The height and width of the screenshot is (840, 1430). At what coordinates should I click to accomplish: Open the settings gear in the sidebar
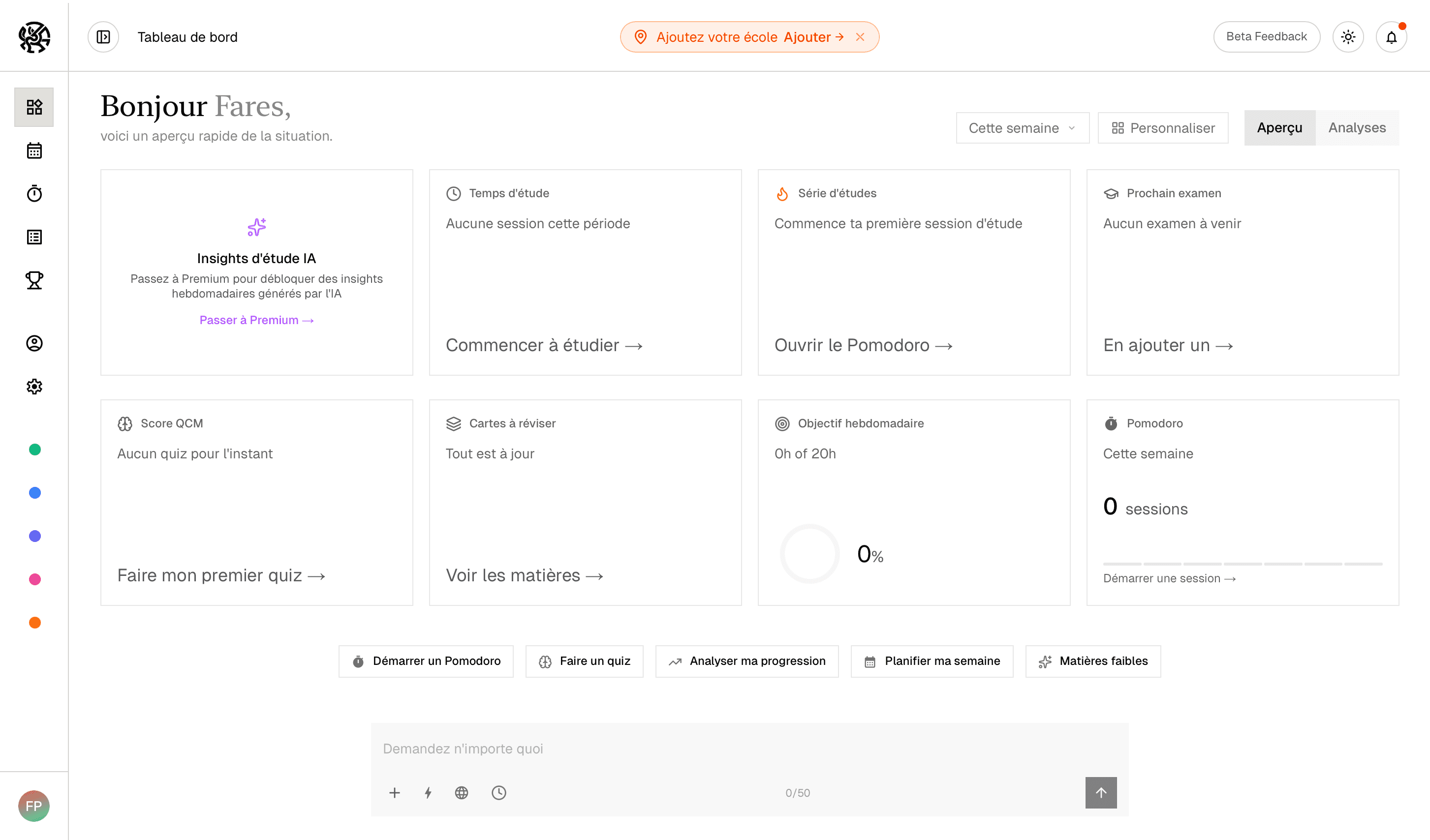click(34, 386)
